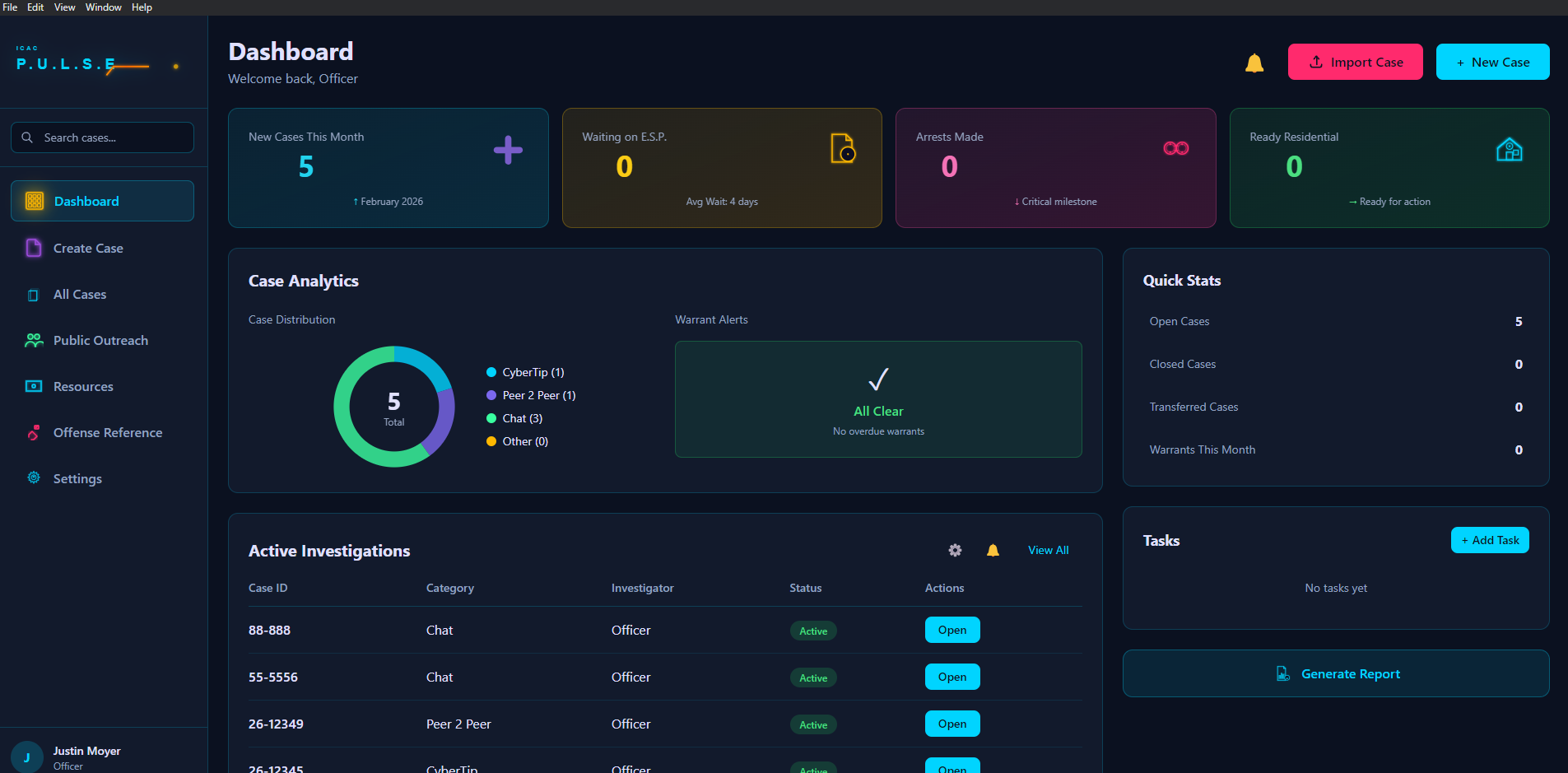This screenshot has height=773, width=1568.
Task: Click the handcuffs icon on Arrests Made card
Action: click(1176, 148)
